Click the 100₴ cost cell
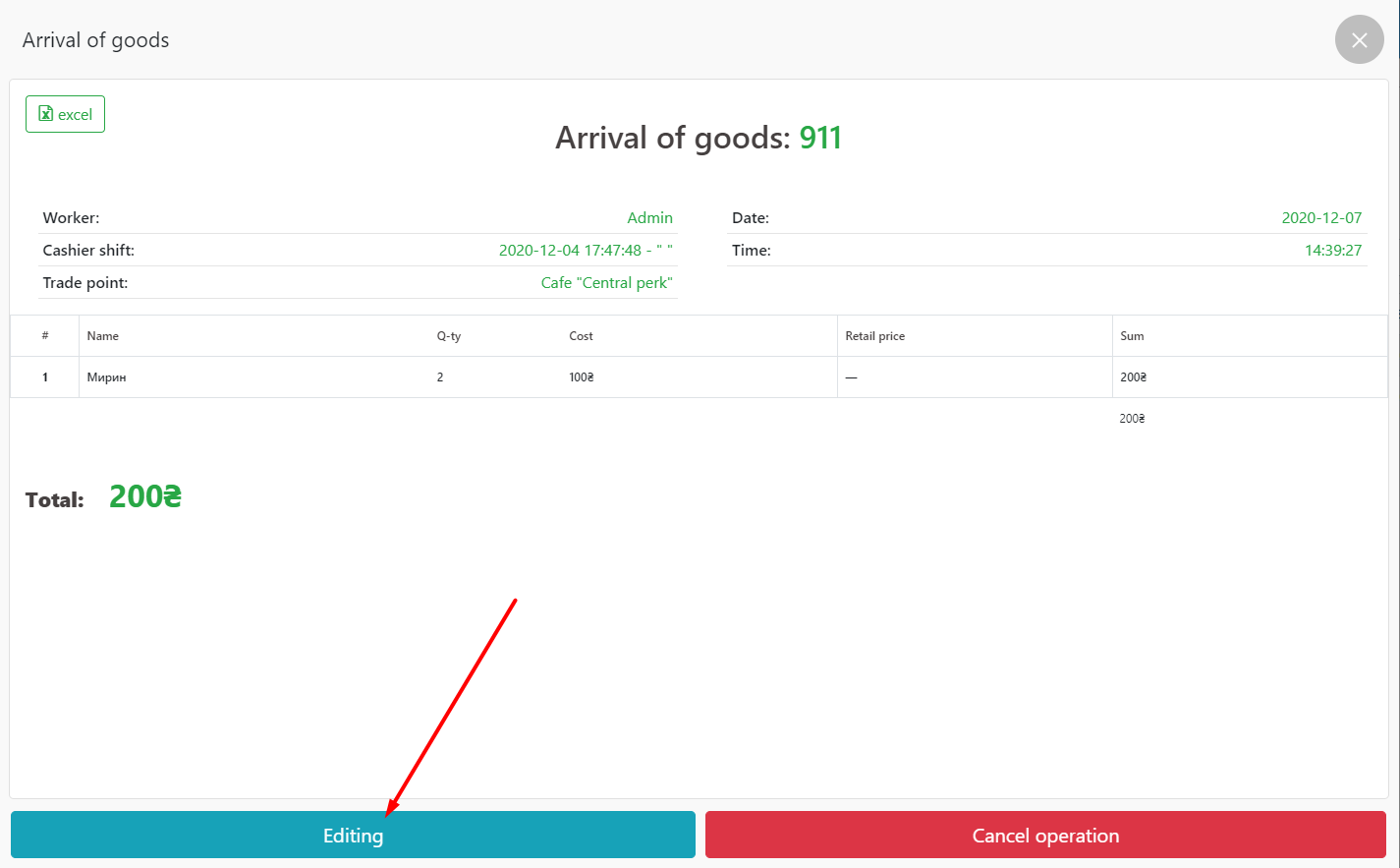This screenshot has height=868, width=1400. click(581, 377)
